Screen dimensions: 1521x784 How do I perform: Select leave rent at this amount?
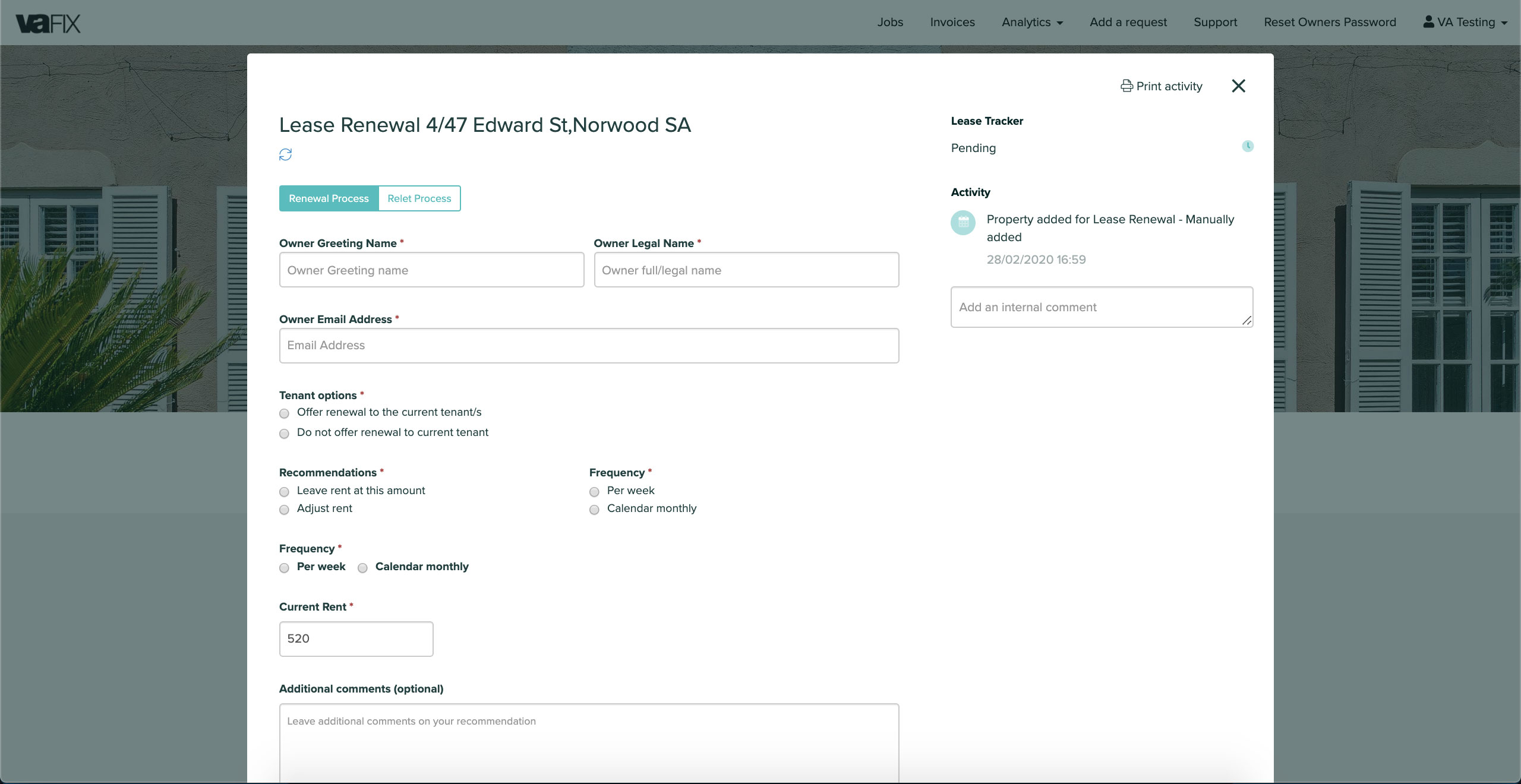click(284, 491)
